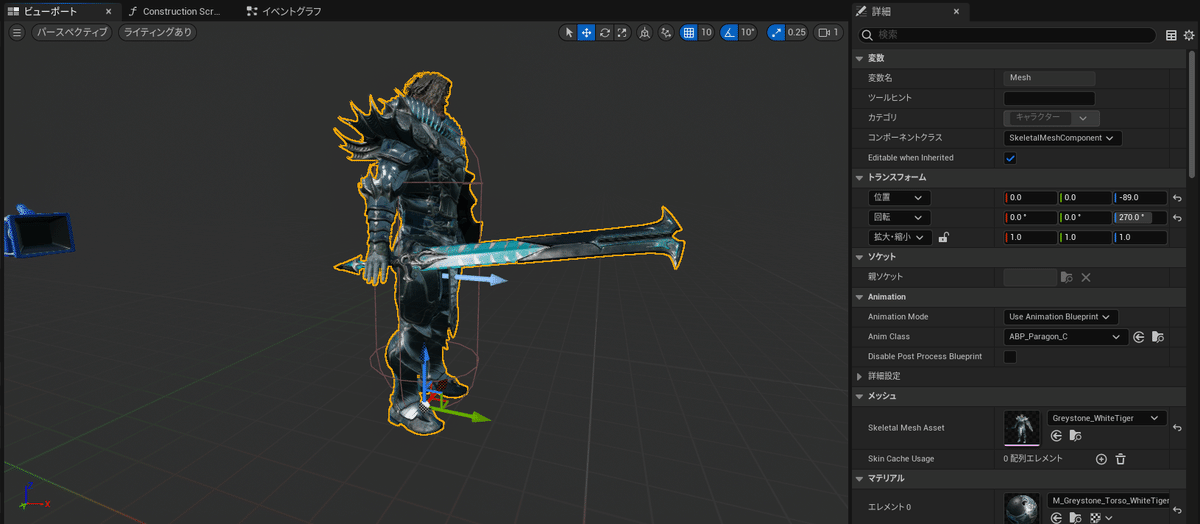Open Animation Mode dropdown

[1061, 317]
